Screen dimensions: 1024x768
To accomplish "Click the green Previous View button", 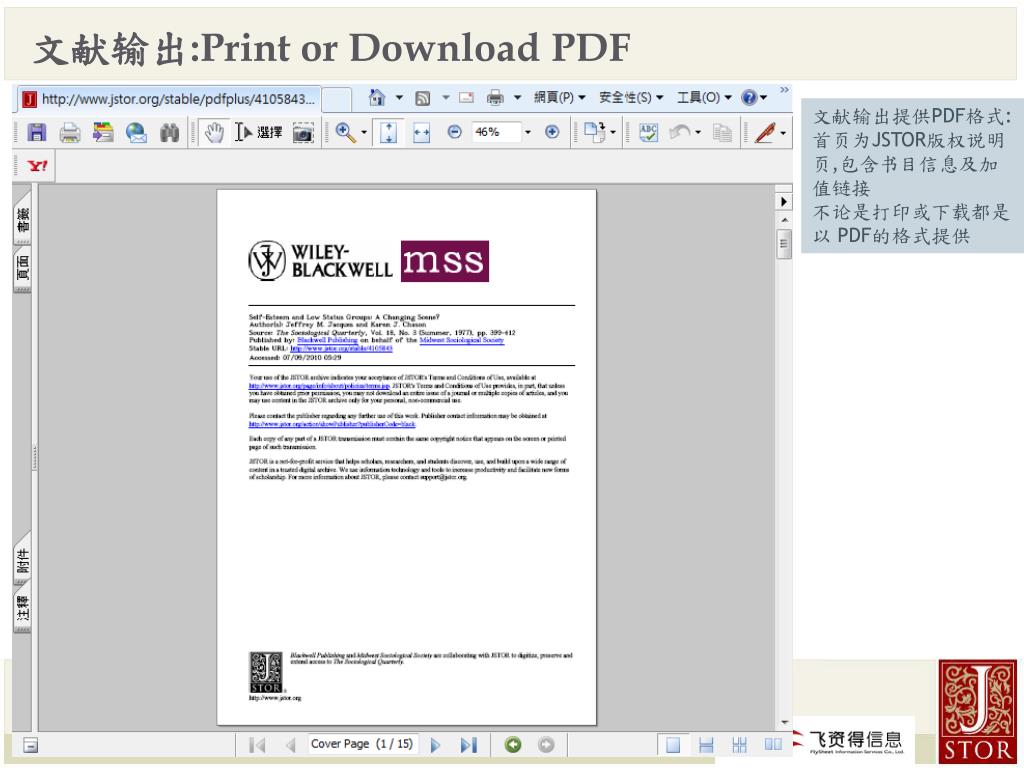I will [x=513, y=744].
